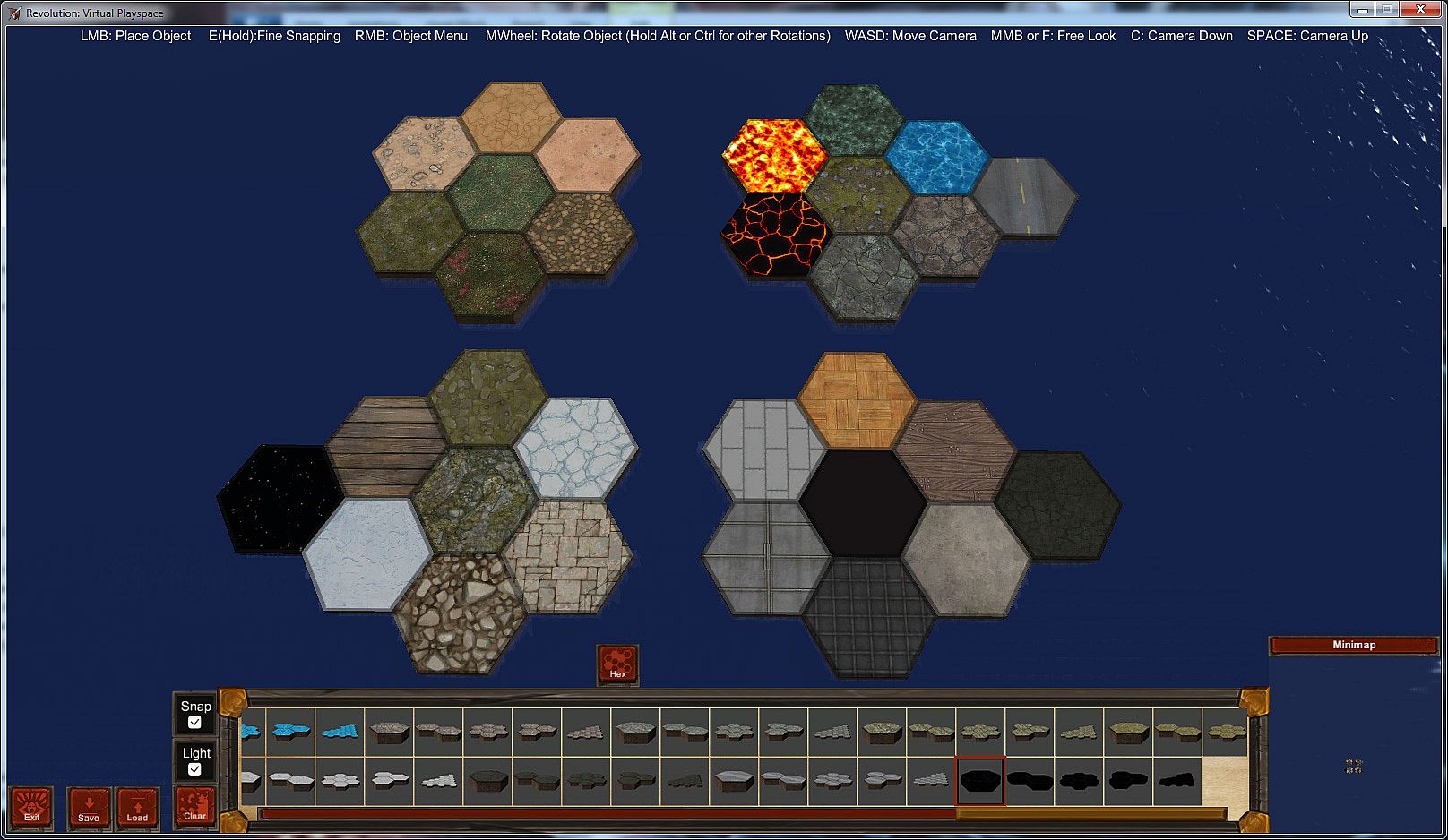Viewport: 1448px width, 840px height.
Task: Click the cracked ice hex on the board
Action: click(x=576, y=448)
